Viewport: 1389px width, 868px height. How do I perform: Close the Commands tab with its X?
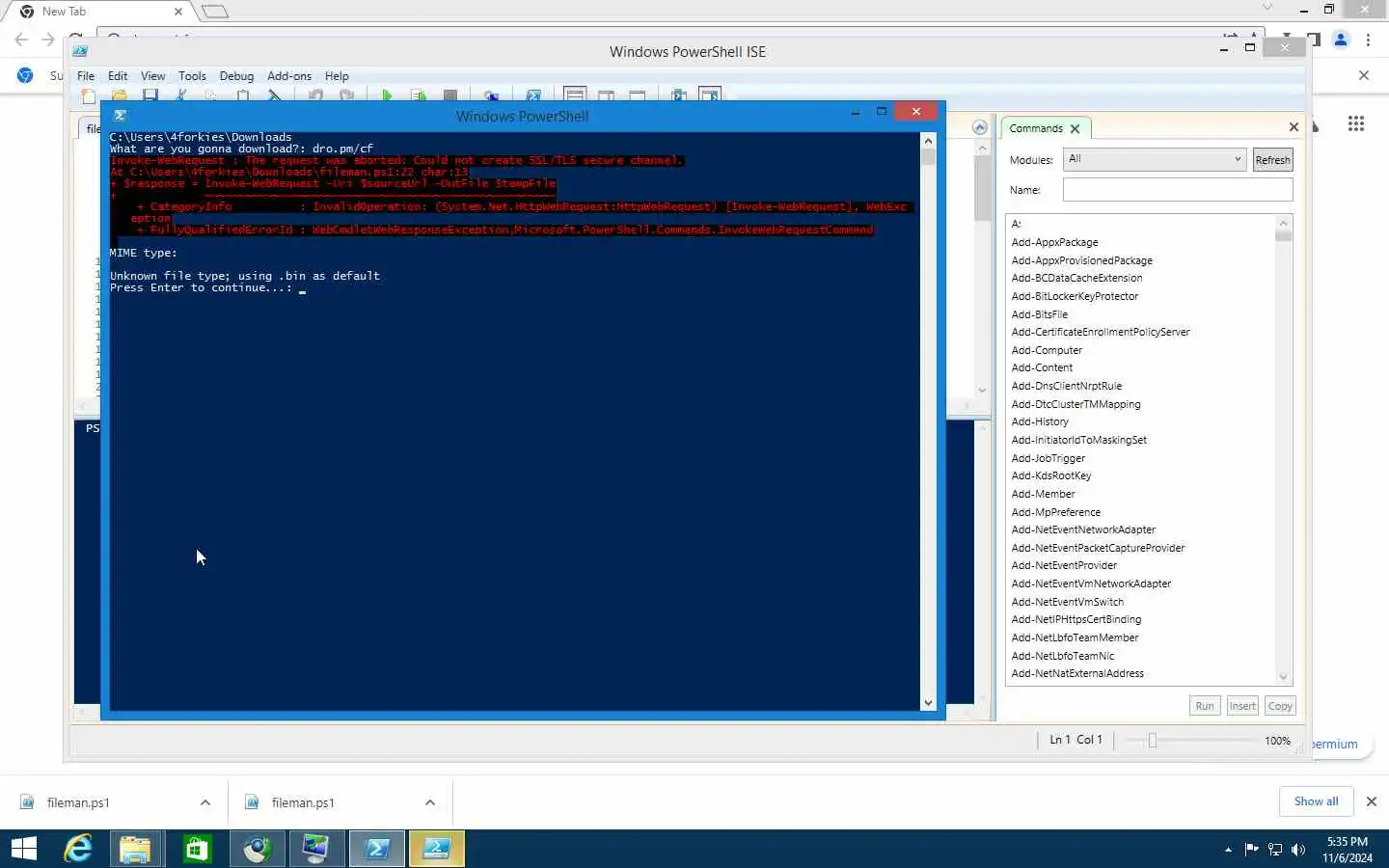[x=1075, y=128]
